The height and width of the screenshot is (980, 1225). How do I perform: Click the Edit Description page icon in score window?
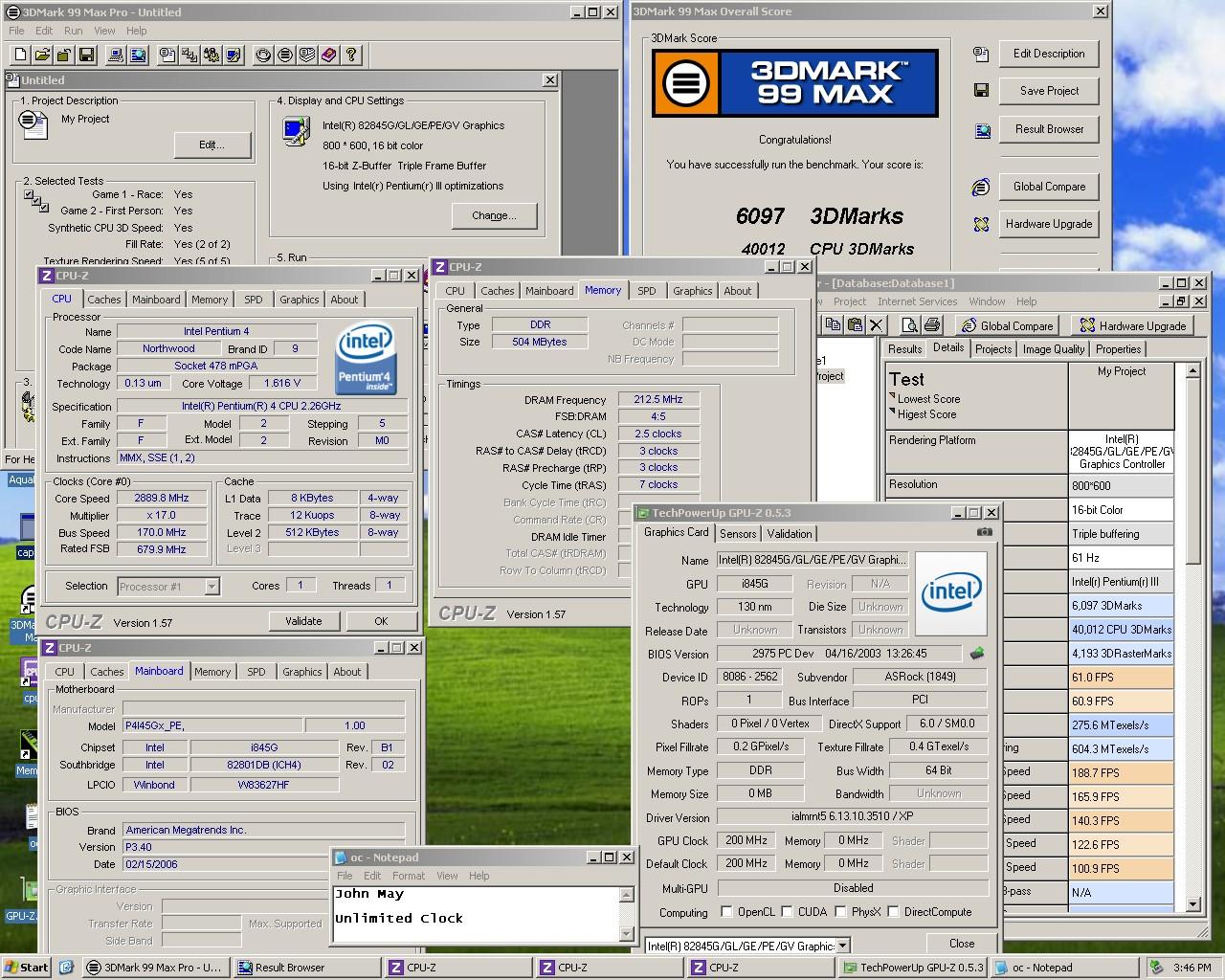tap(981, 54)
